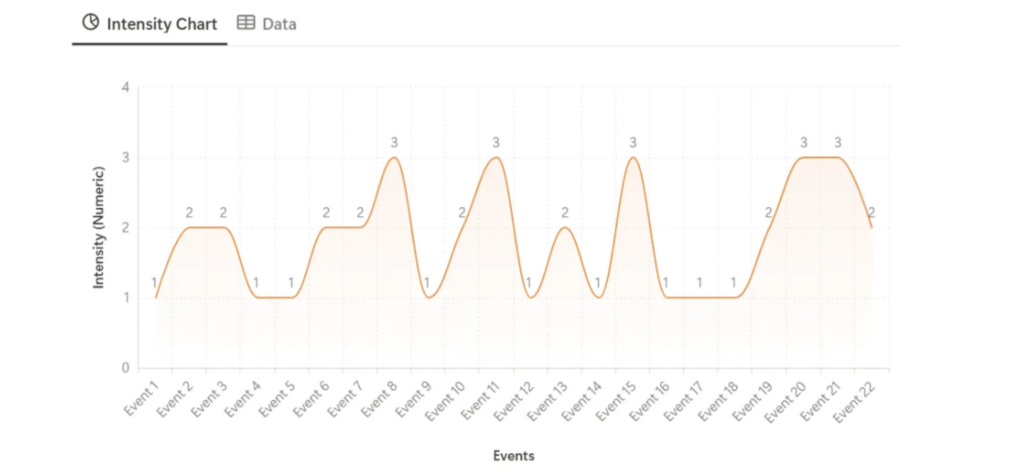Click the y-axis tick label 0

tap(126, 368)
